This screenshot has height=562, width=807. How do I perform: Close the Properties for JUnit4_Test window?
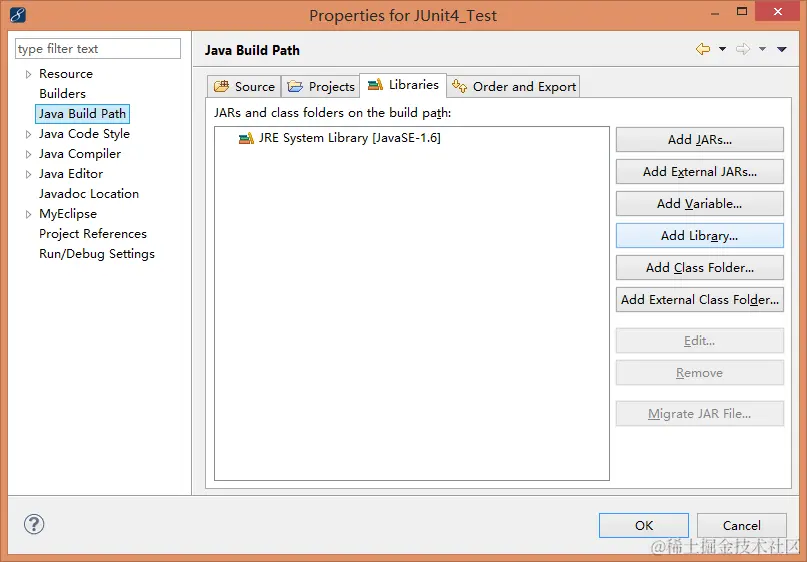[x=778, y=11]
